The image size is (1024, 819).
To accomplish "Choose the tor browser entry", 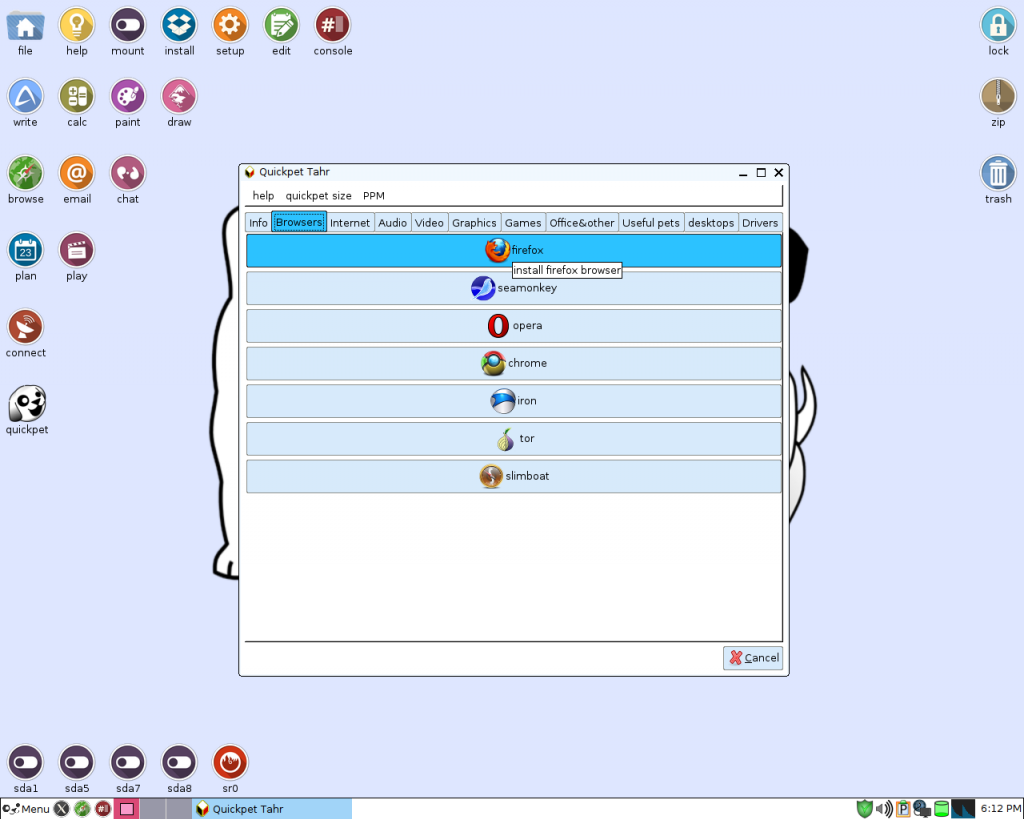I will click(513, 439).
